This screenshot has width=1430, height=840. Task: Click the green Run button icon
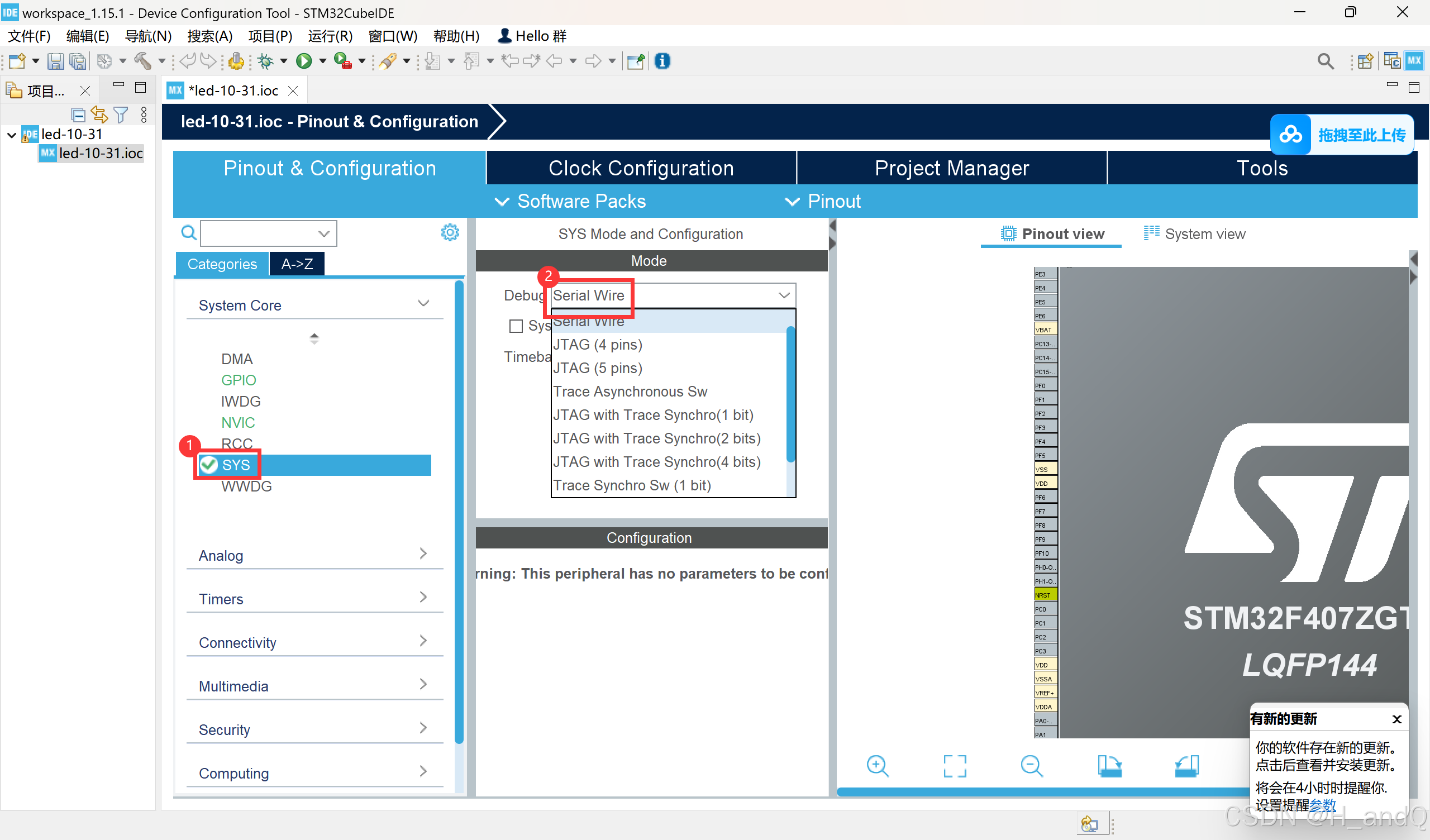303,61
